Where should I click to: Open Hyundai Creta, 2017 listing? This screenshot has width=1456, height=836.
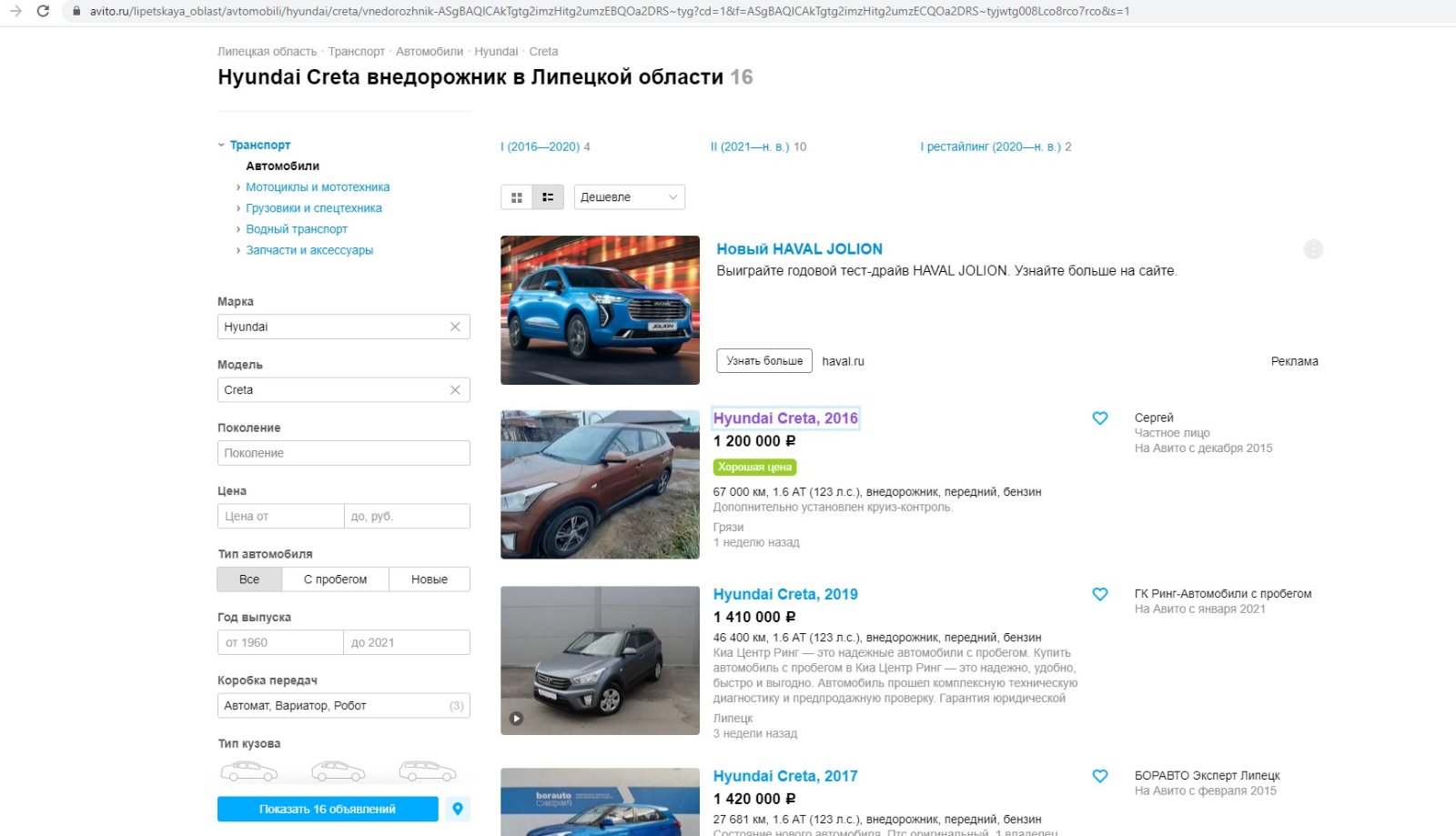(x=785, y=776)
